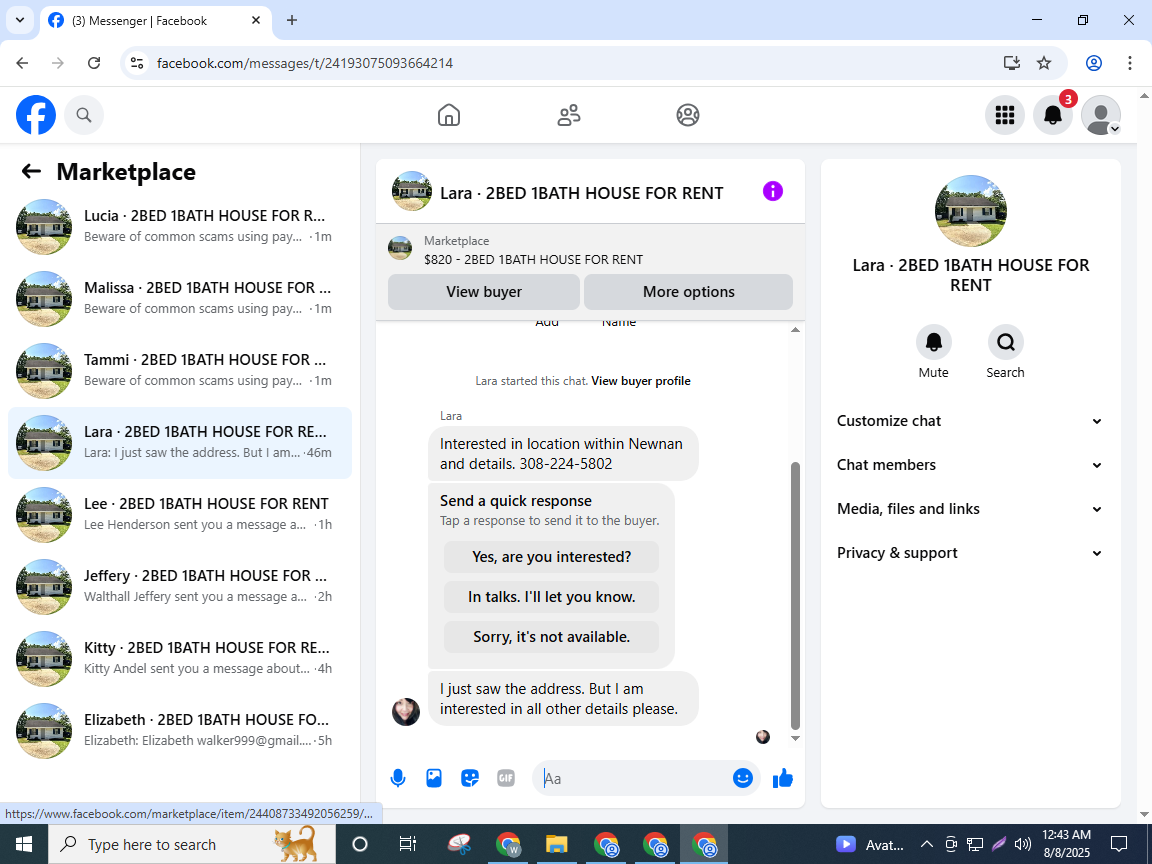Go to the Home feed icon
Viewport: 1152px width, 864px height.
click(x=448, y=115)
